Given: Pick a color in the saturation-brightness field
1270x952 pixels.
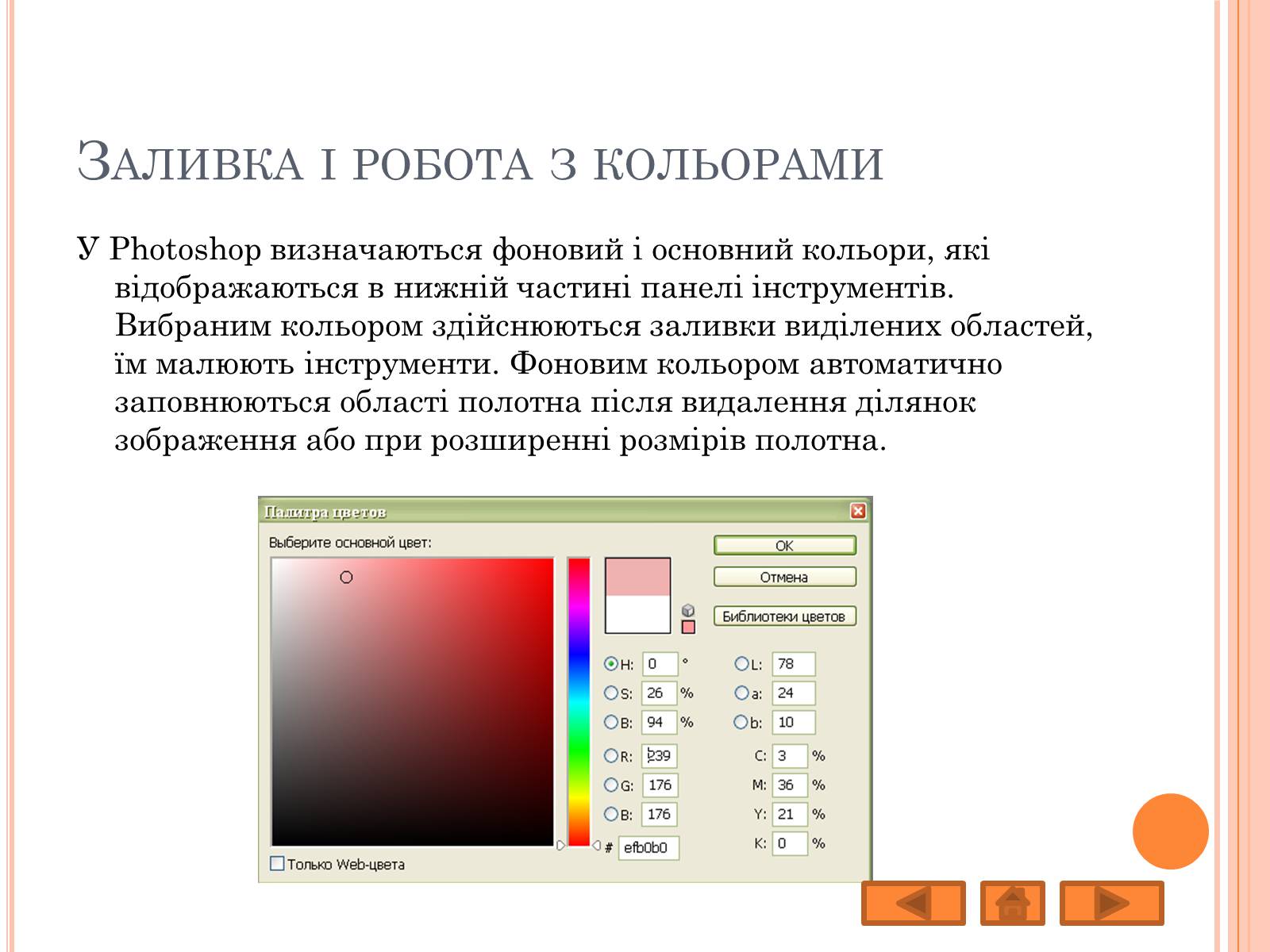Looking at the screenshot, I should pos(412,702).
